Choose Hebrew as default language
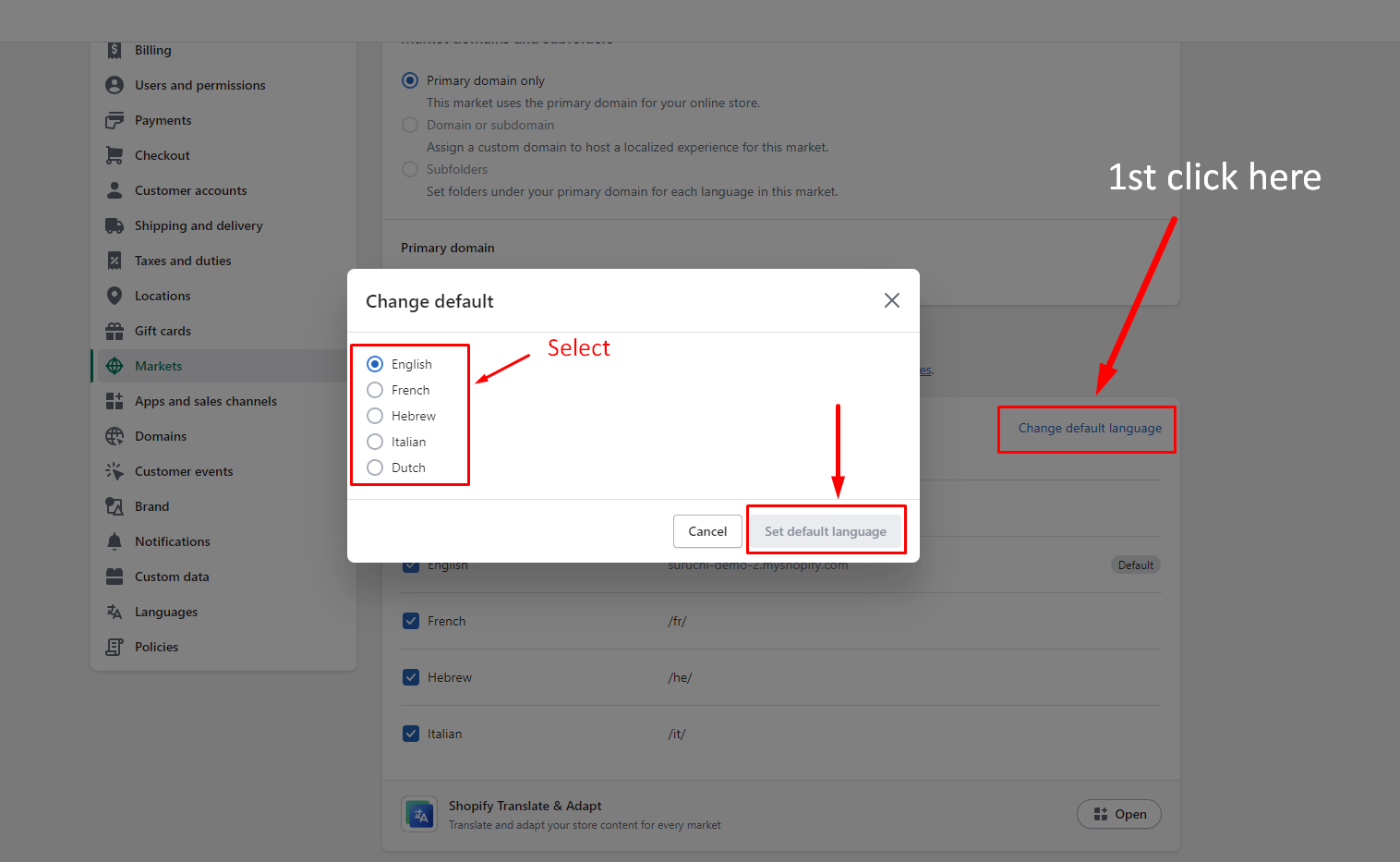Screen dimensions: 1400x862 (375, 416)
